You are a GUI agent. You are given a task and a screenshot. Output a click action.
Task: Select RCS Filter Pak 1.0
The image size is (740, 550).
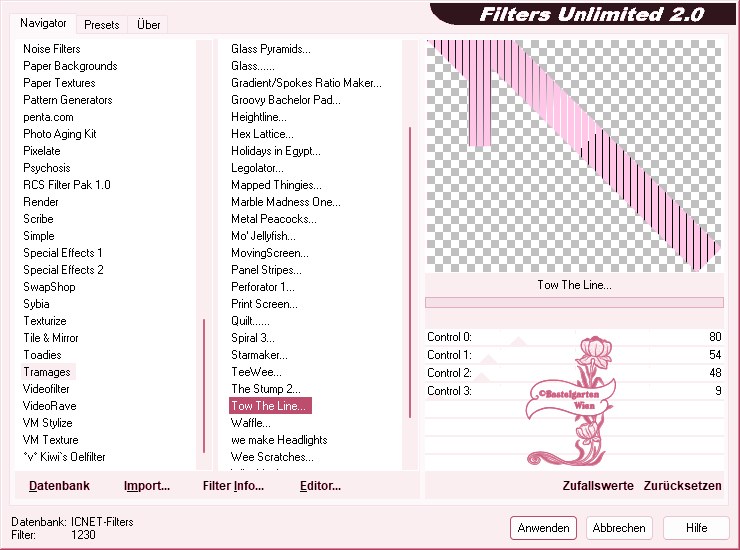pyautogui.click(x=67, y=185)
